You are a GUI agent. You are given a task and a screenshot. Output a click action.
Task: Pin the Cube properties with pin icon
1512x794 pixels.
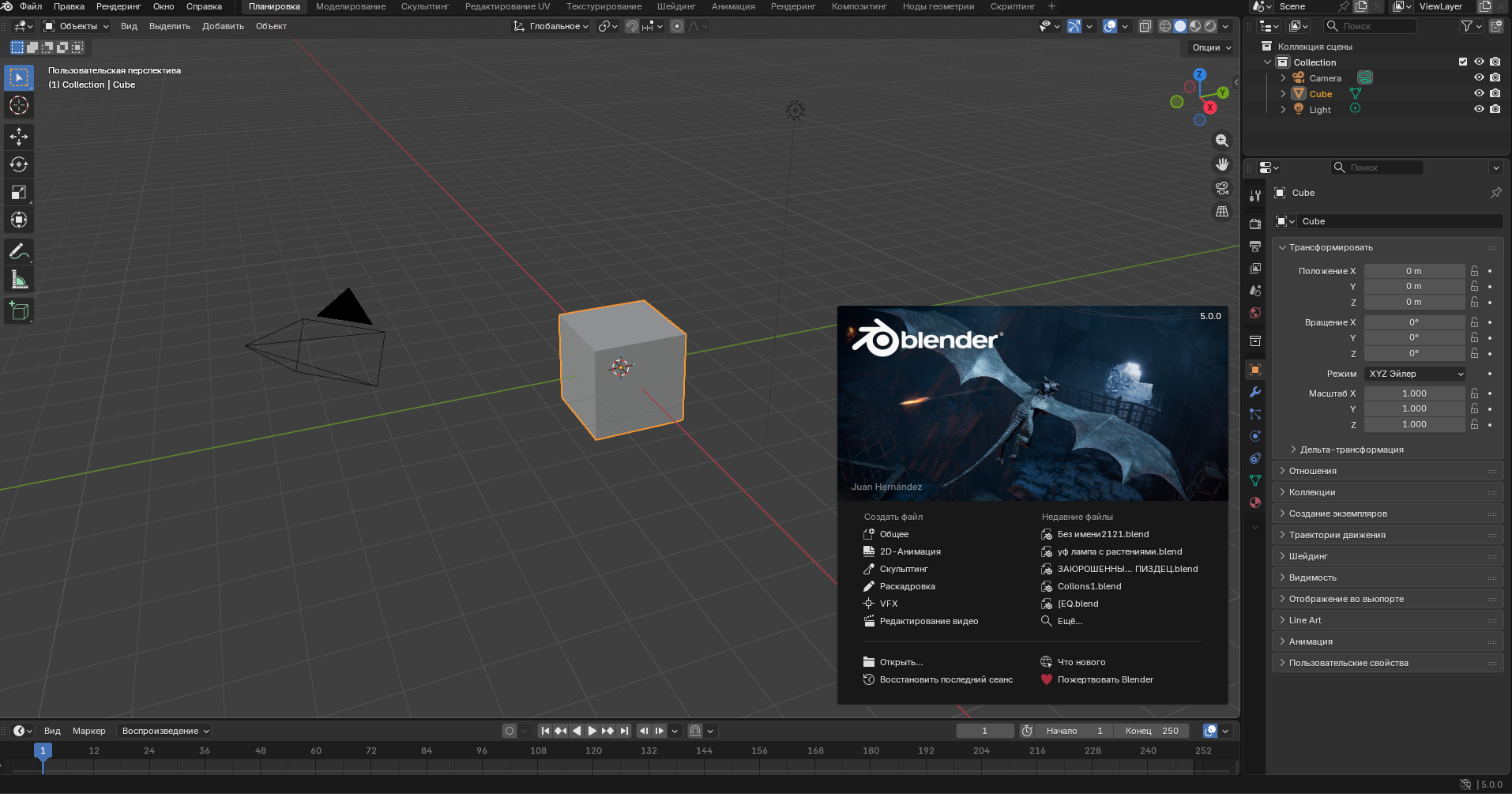1495,193
